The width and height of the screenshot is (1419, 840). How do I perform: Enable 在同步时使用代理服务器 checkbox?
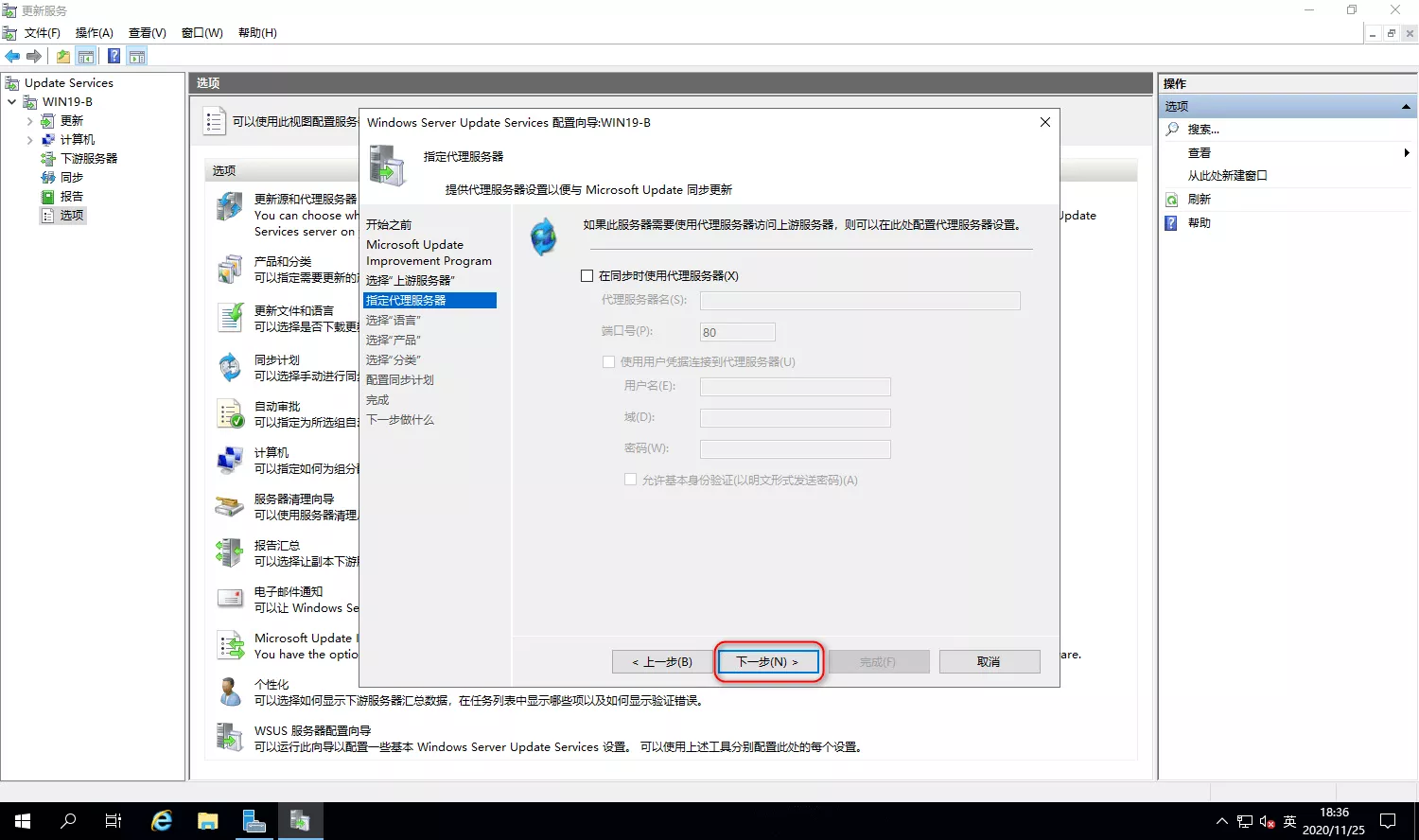pyautogui.click(x=587, y=276)
